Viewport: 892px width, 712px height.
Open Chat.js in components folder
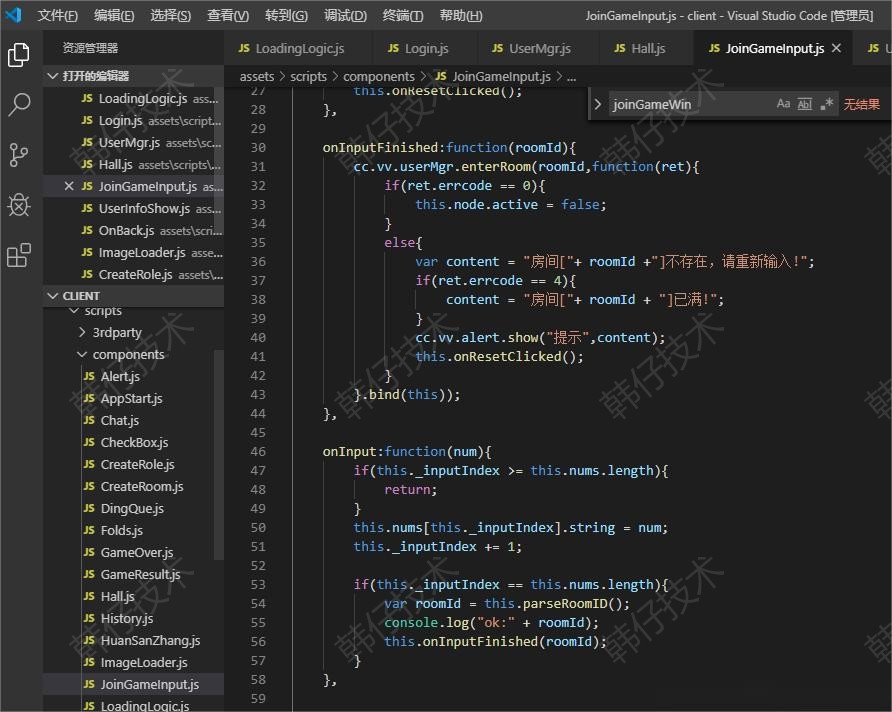coord(133,420)
